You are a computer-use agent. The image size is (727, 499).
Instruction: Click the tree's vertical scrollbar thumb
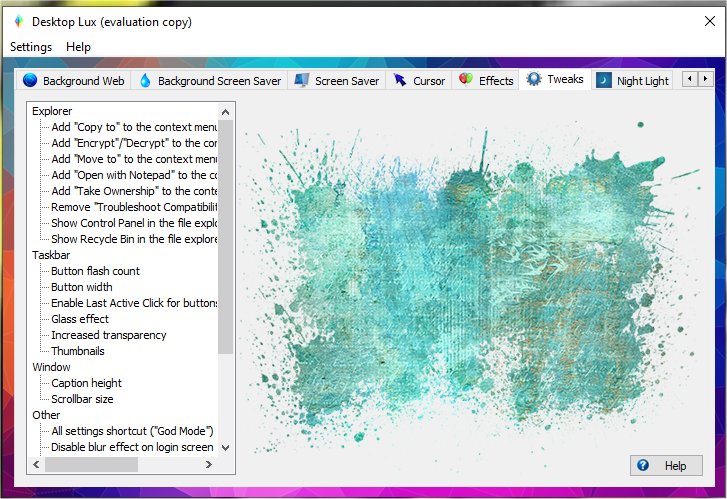coord(226,237)
